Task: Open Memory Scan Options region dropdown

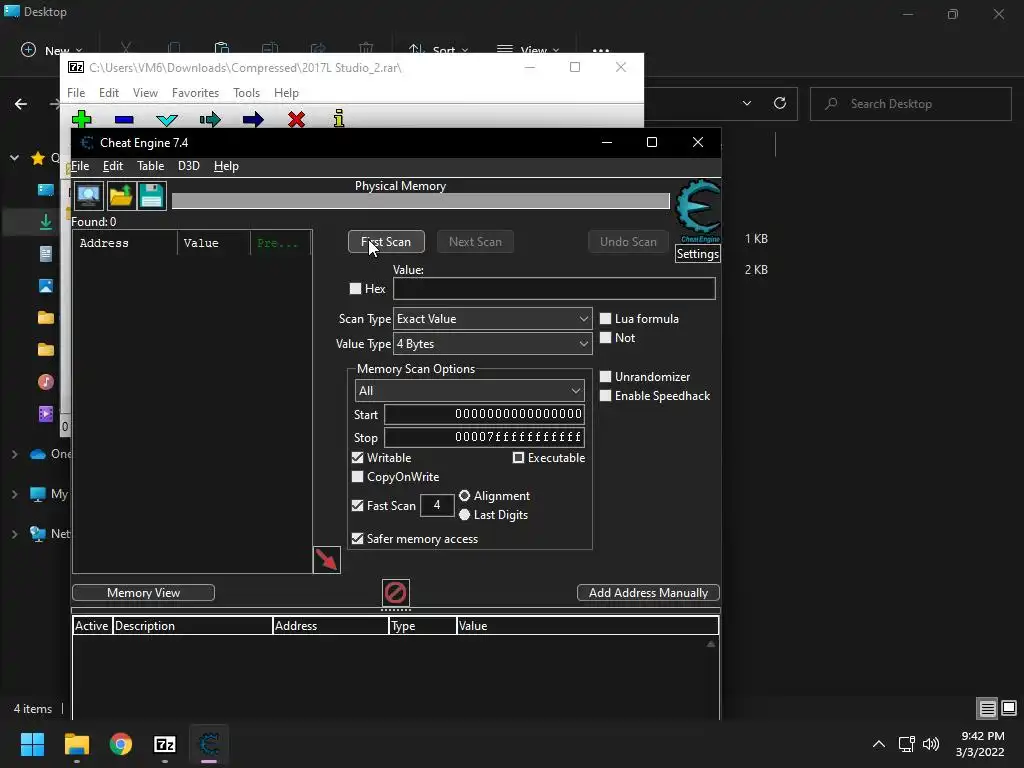Action: tap(470, 391)
